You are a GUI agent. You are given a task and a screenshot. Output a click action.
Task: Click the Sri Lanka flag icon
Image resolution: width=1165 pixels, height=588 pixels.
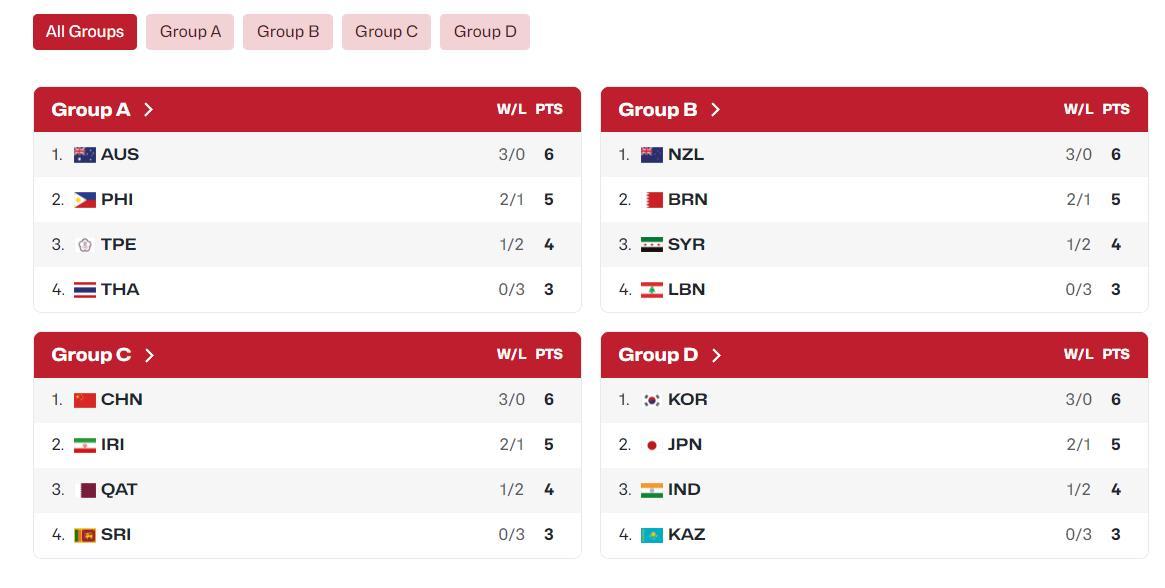(x=85, y=535)
